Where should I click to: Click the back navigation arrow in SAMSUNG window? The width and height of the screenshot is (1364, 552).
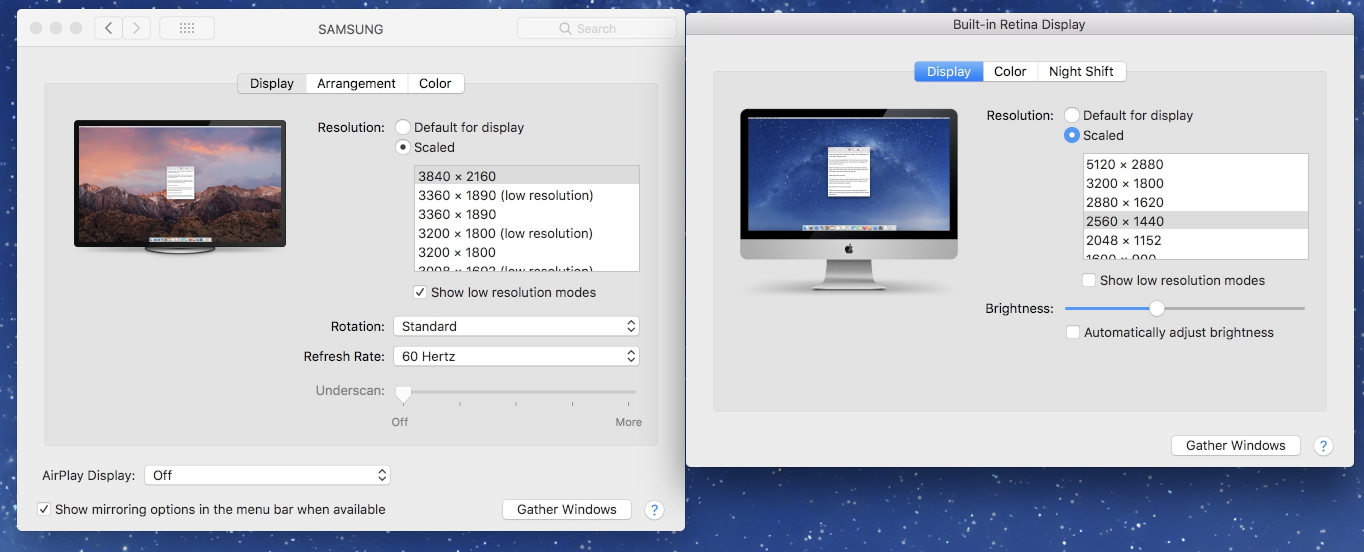[x=109, y=28]
